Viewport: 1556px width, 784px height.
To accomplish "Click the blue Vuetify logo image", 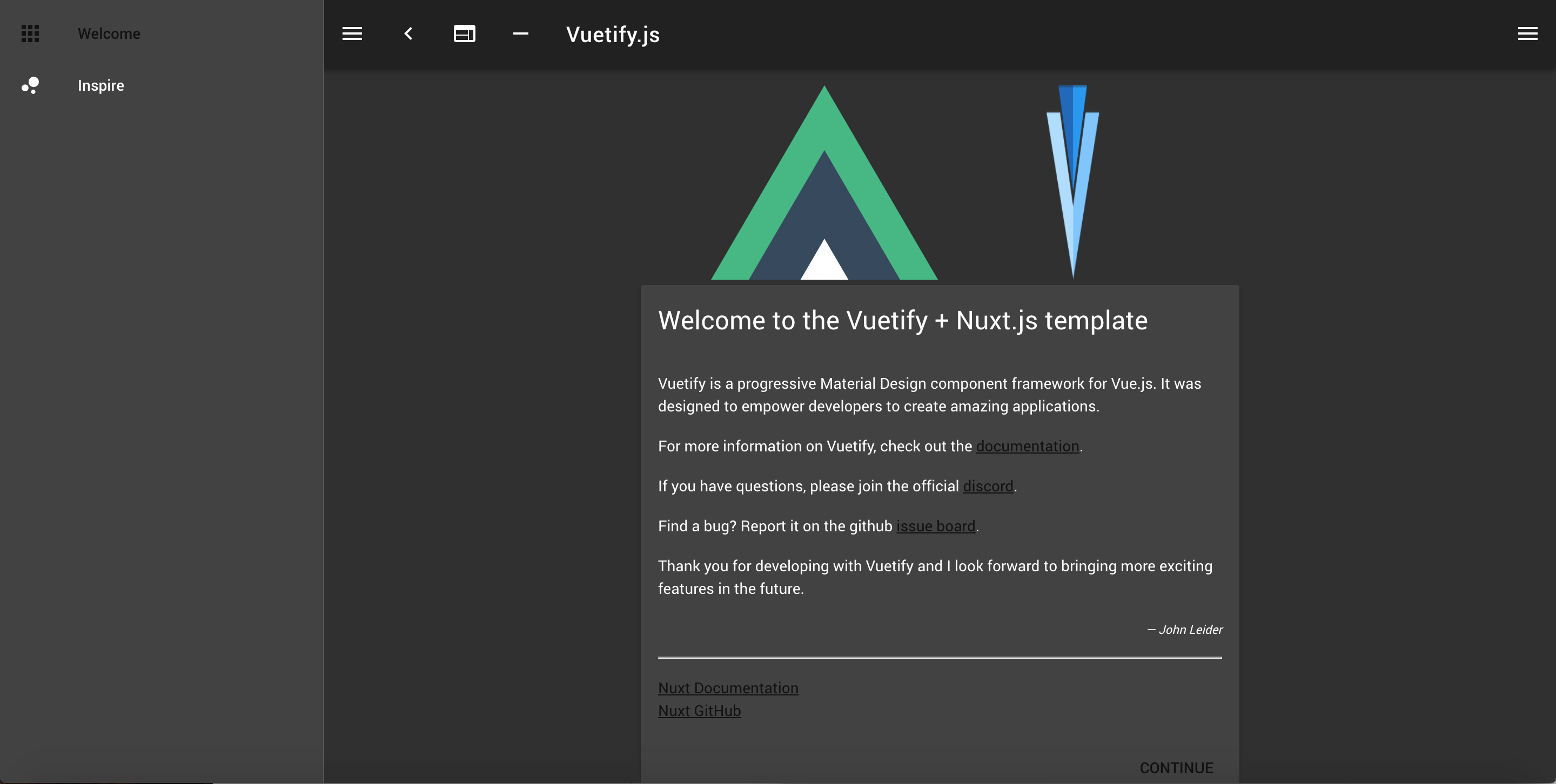I will point(1073,181).
